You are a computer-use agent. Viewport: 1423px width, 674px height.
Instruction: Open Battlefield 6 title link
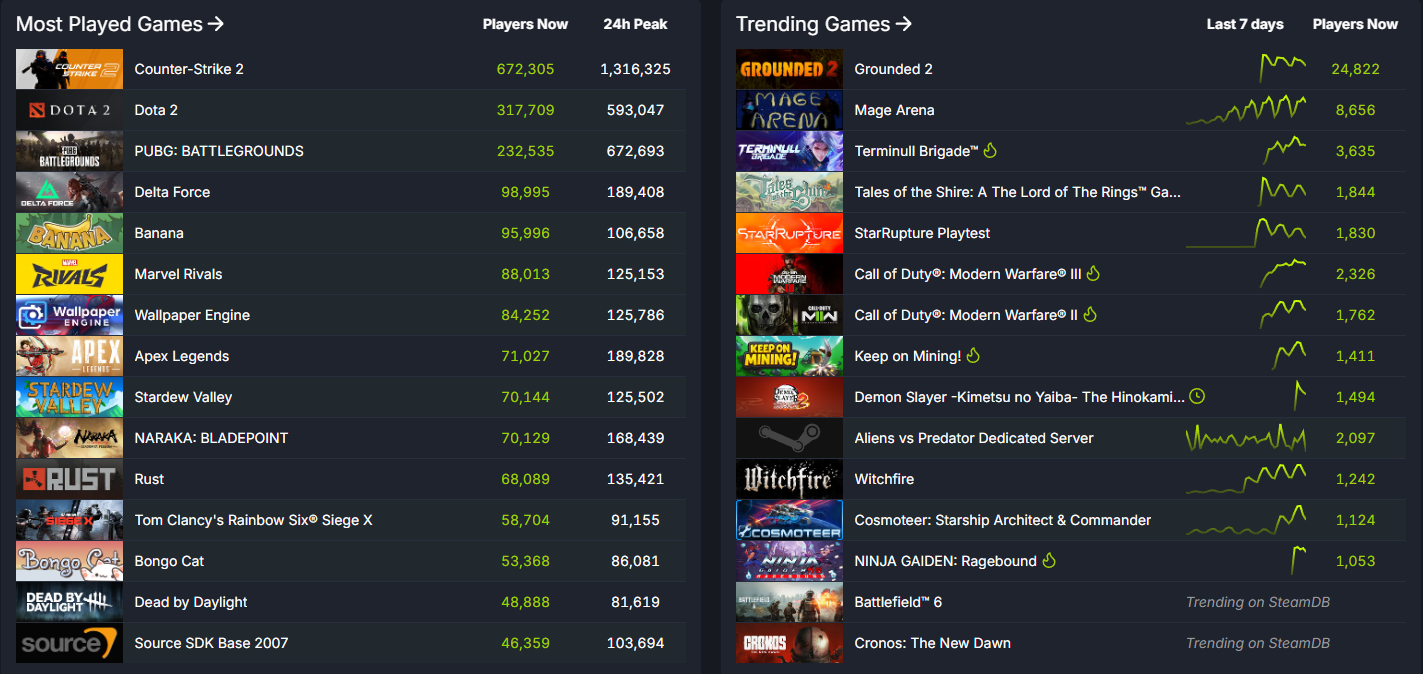click(898, 602)
